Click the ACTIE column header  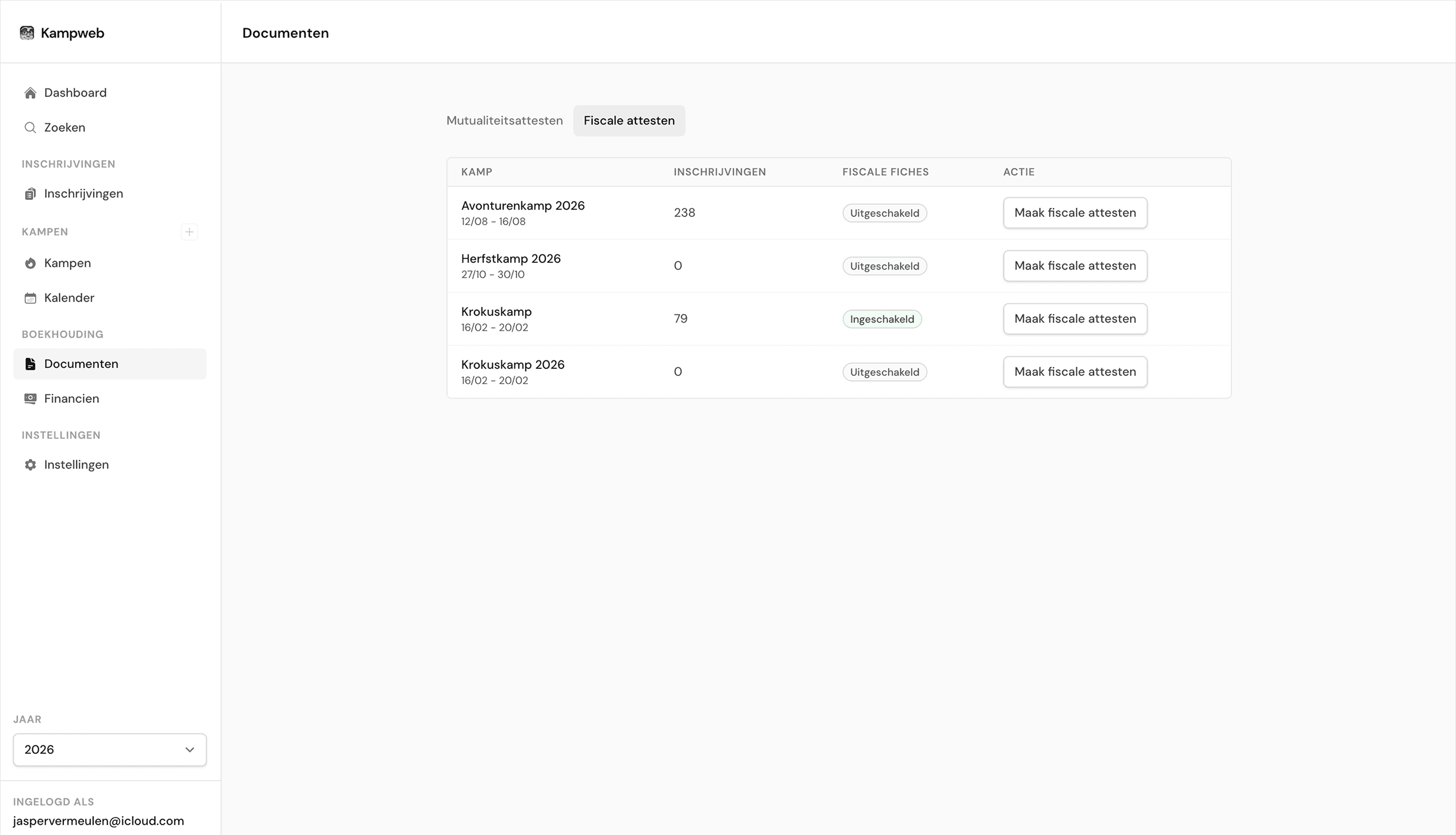tap(1019, 172)
